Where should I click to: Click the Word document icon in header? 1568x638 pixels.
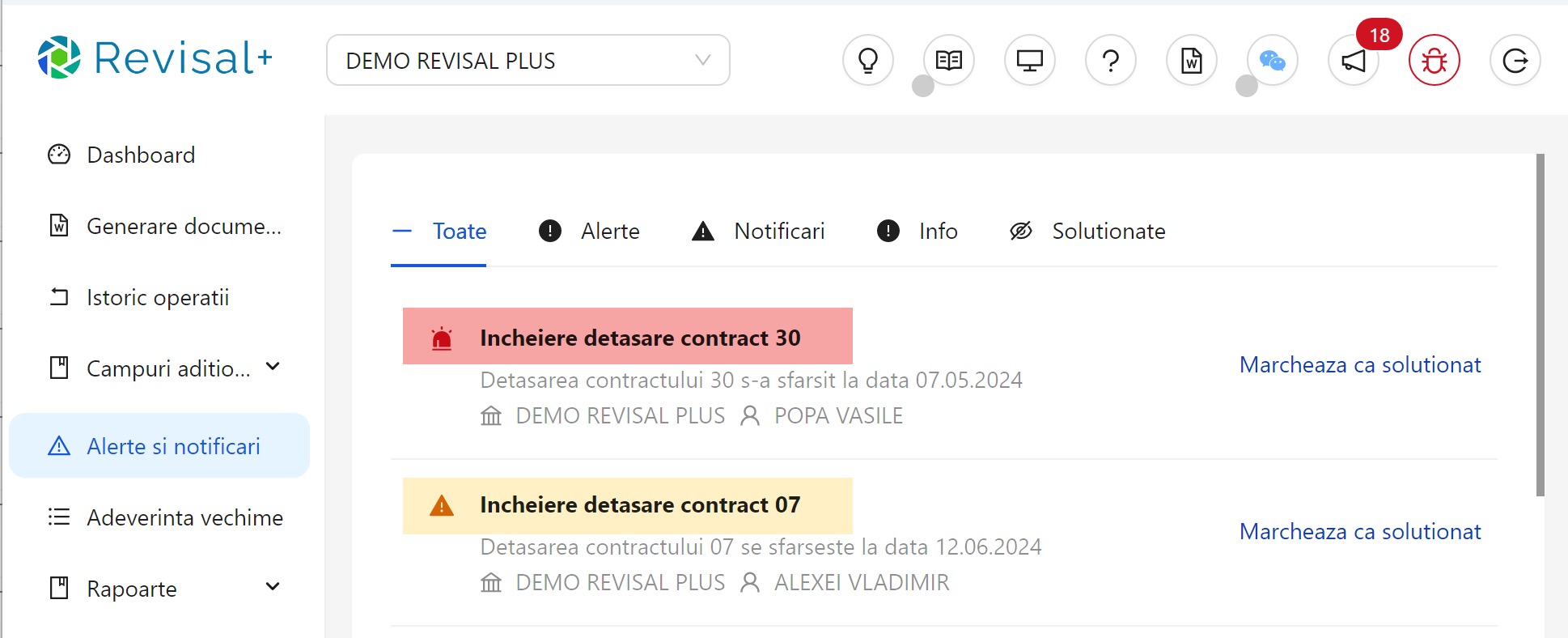coord(1192,60)
